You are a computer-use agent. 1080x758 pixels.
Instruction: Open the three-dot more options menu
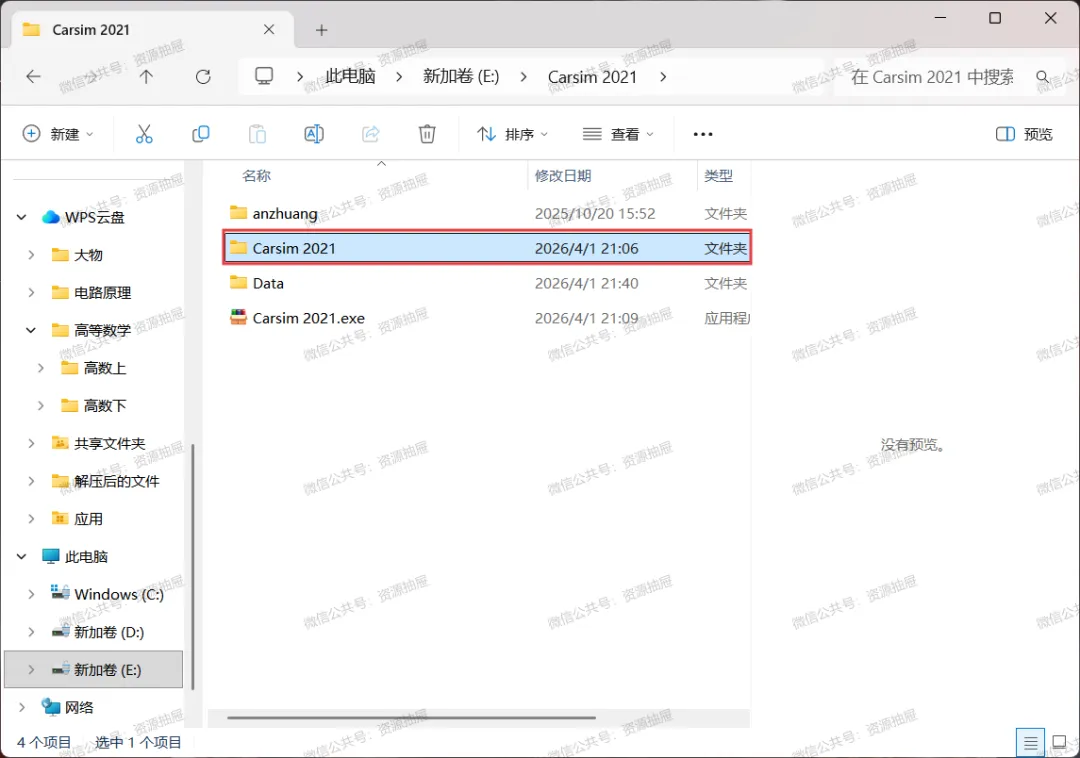click(x=703, y=134)
